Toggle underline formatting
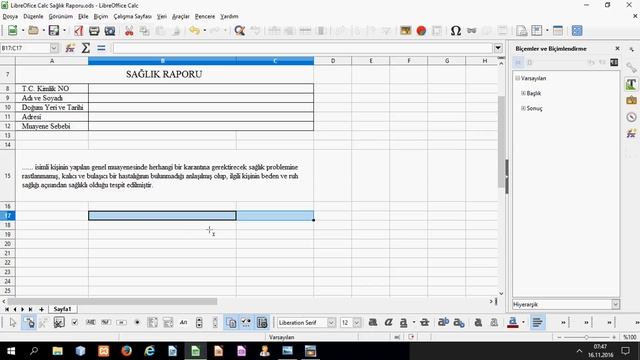Image resolution: width=640 pixels, height=360 pixels. pyautogui.click(x=403, y=322)
